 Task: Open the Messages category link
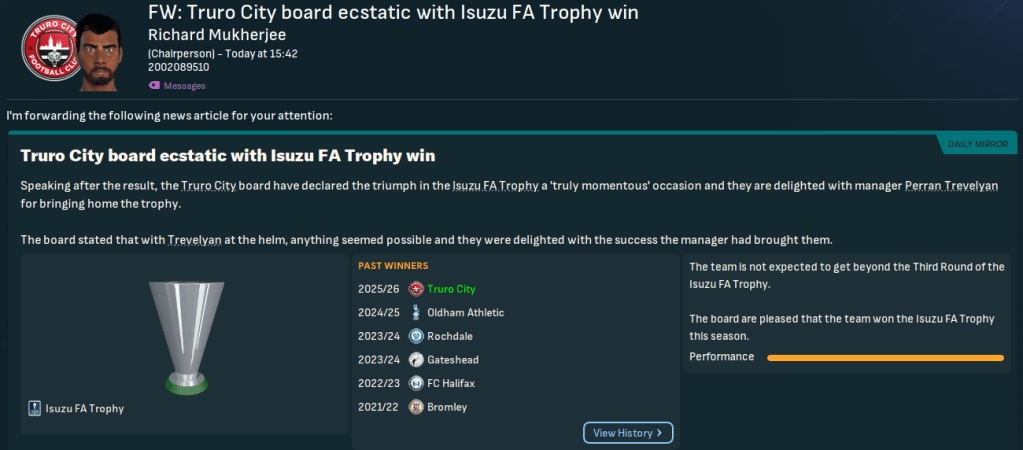click(x=184, y=86)
